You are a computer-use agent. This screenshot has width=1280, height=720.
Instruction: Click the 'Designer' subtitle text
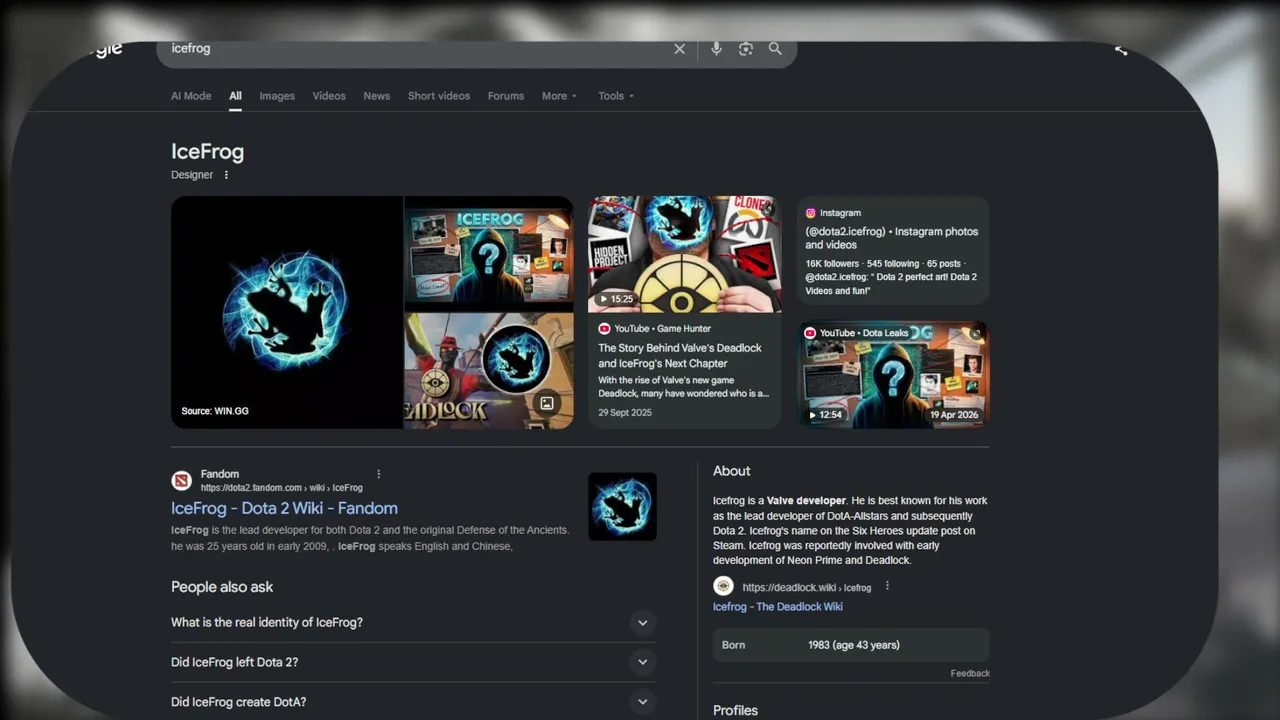192,175
